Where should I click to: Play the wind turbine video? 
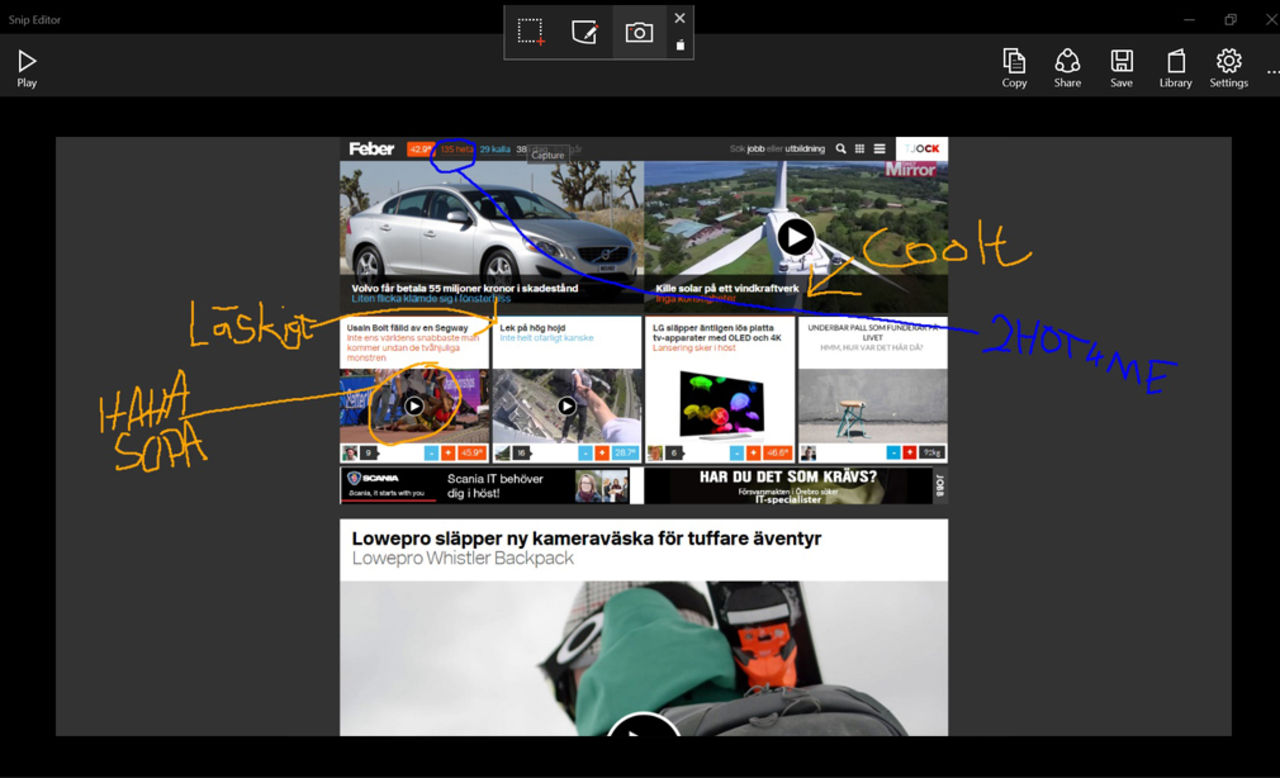click(796, 237)
